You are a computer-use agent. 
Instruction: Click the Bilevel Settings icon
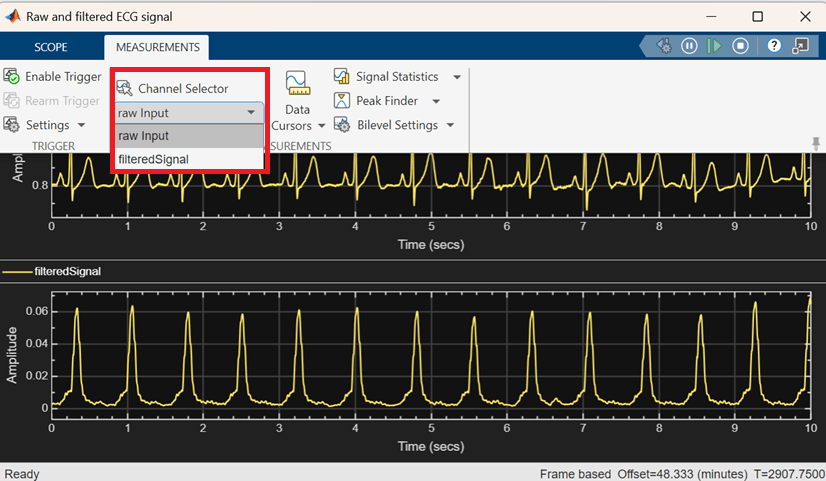coord(341,125)
